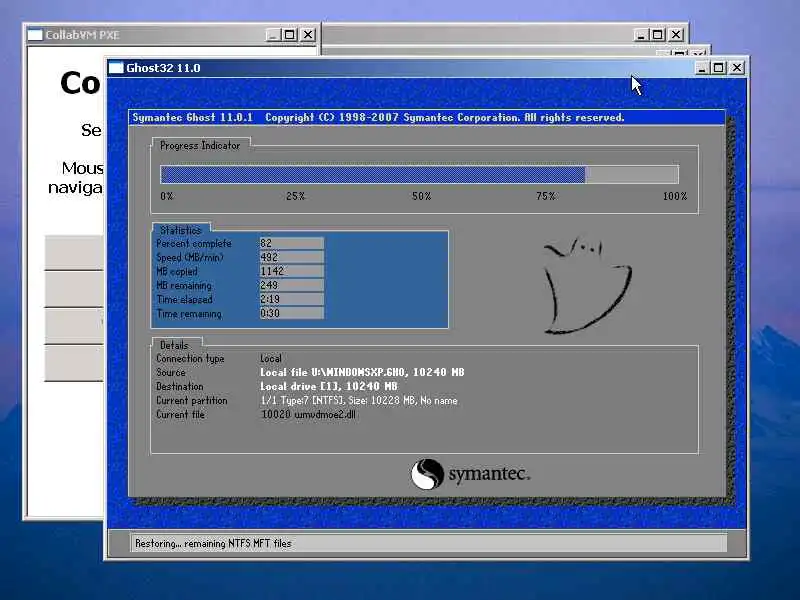Click the Ghost32 11.0 title bar icon
The width and height of the screenshot is (800, 600).
click(x=116, y=68)
